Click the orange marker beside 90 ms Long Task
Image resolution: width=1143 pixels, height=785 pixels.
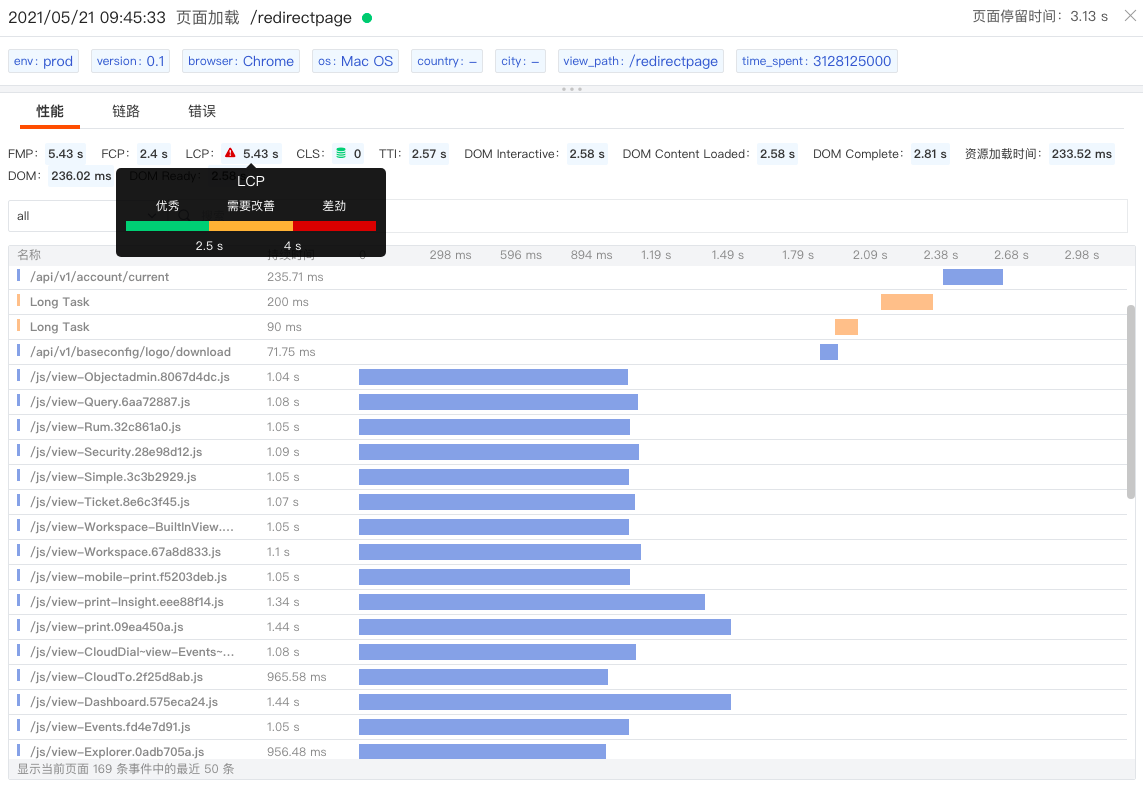pos(18,325)
